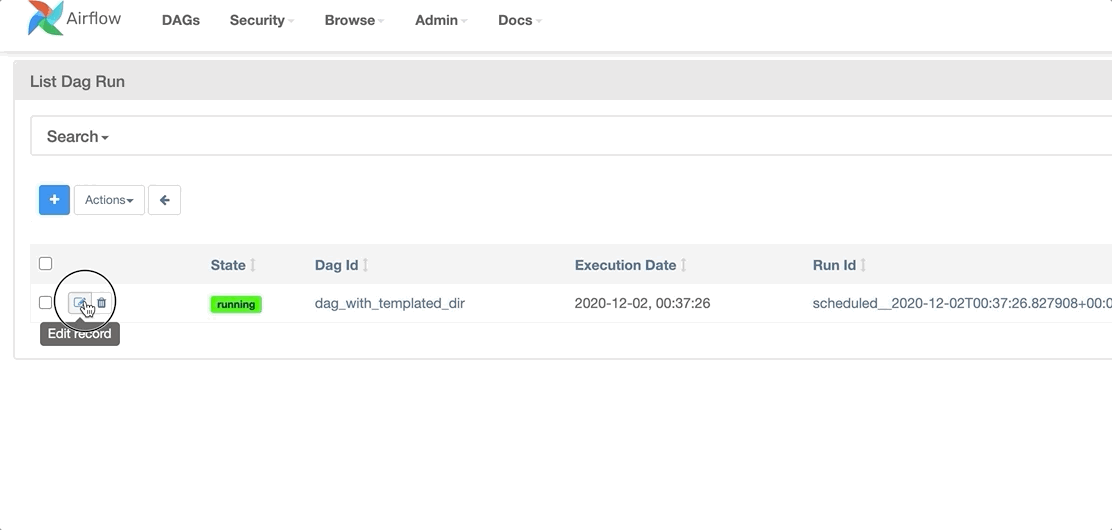Click the Airflow brand name text
This screenshot has height=530, width=1112.
[94, 18]
